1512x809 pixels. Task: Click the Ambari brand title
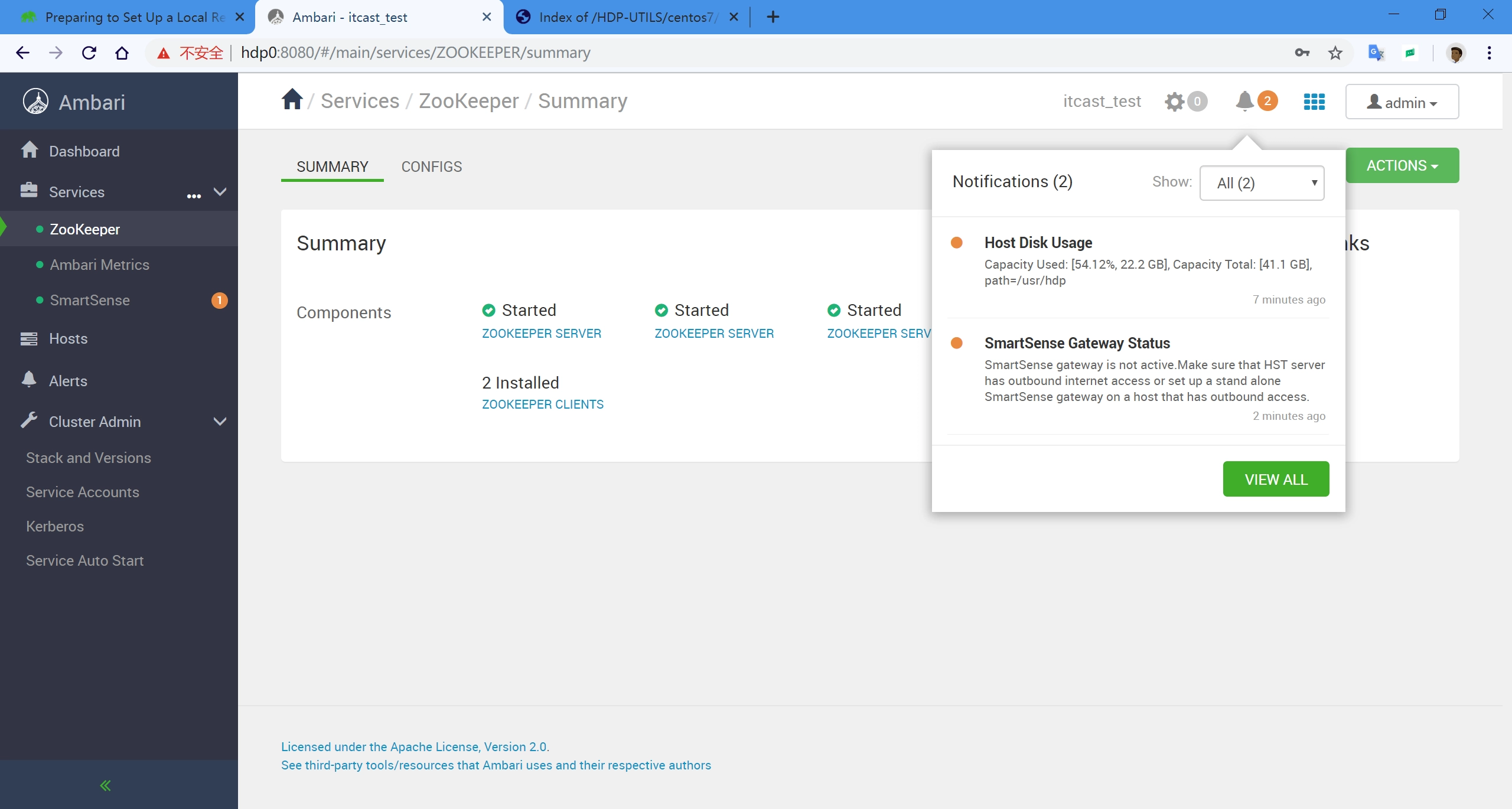click(92, 102)
